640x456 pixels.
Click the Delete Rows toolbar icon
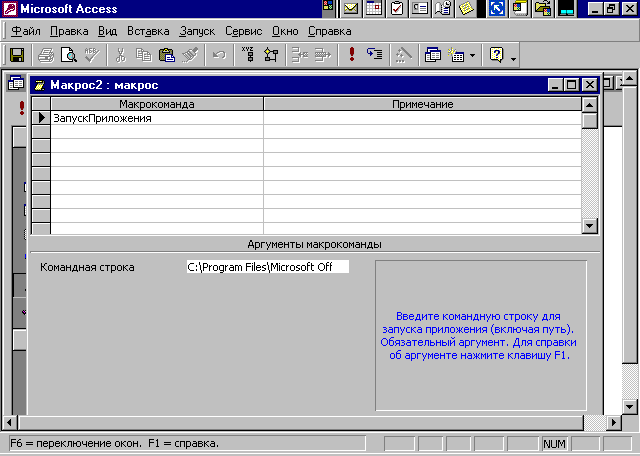click(323, 54)
